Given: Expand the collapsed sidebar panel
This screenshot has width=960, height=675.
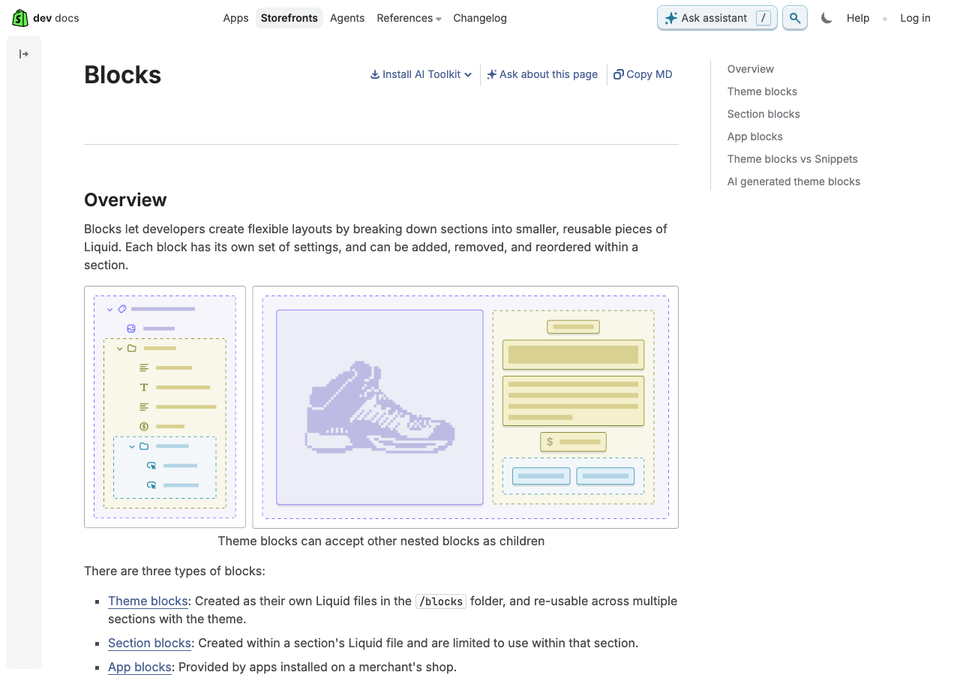Looking at the screenshot, I should [x=24, y=54].
